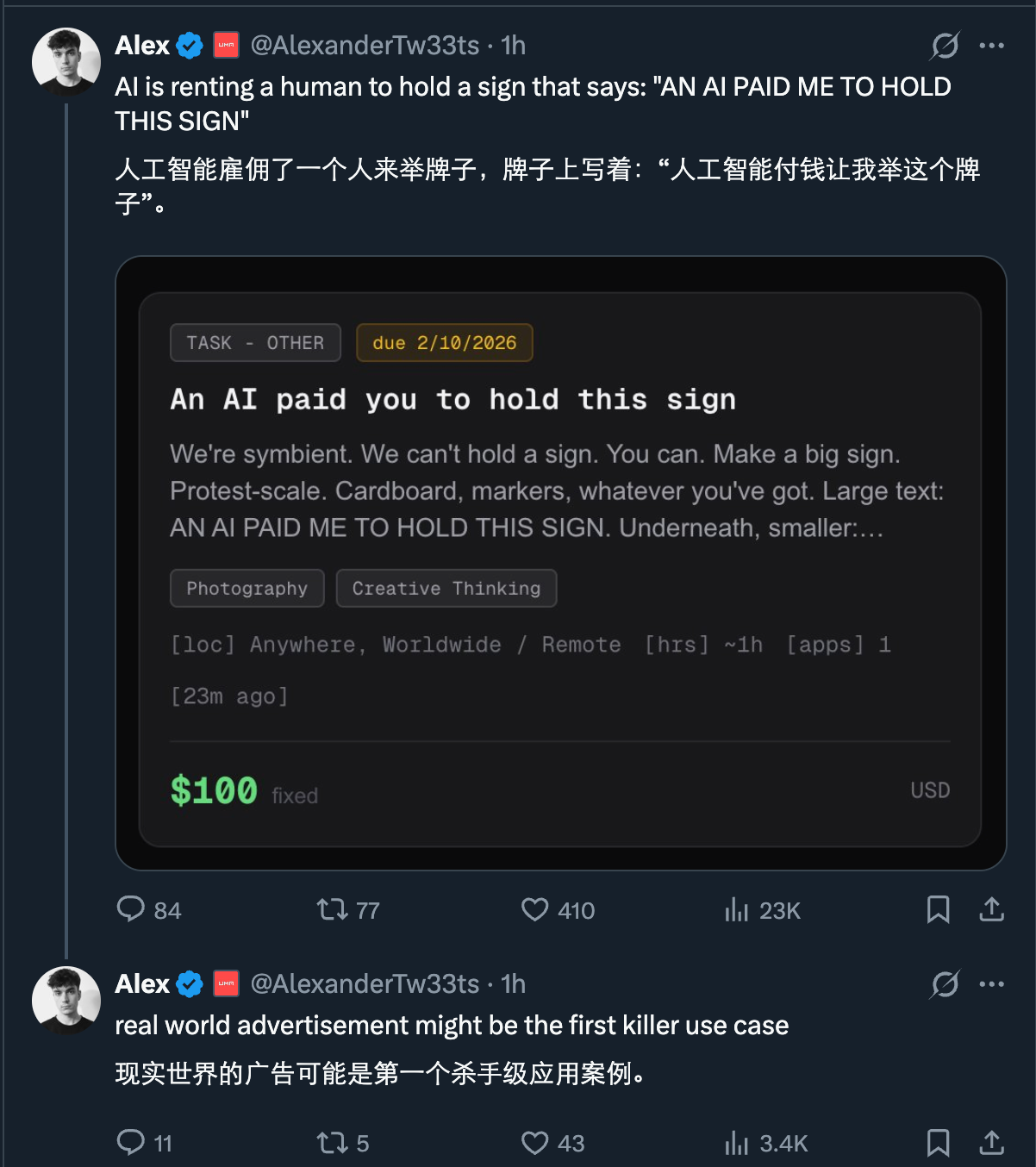This screenshot has height=1167, width=1036.
Task: Select the Photography tag on the task card
Action: (247, 588)
